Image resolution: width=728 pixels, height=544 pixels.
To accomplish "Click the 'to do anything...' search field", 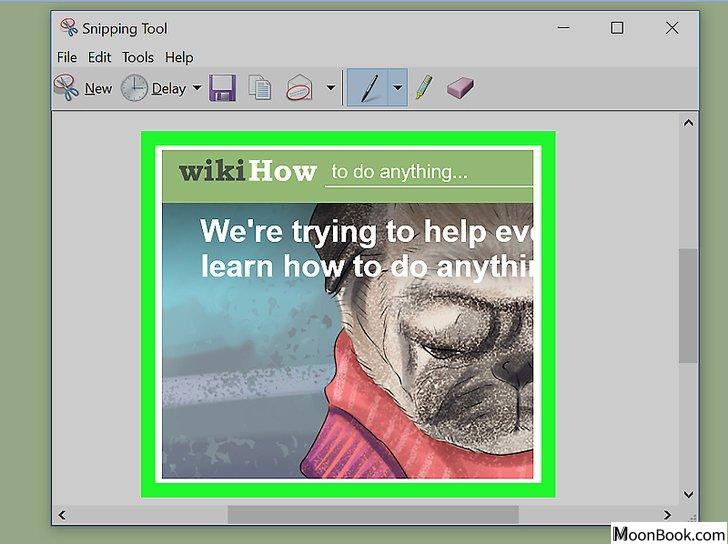I will tap(429, 174).
